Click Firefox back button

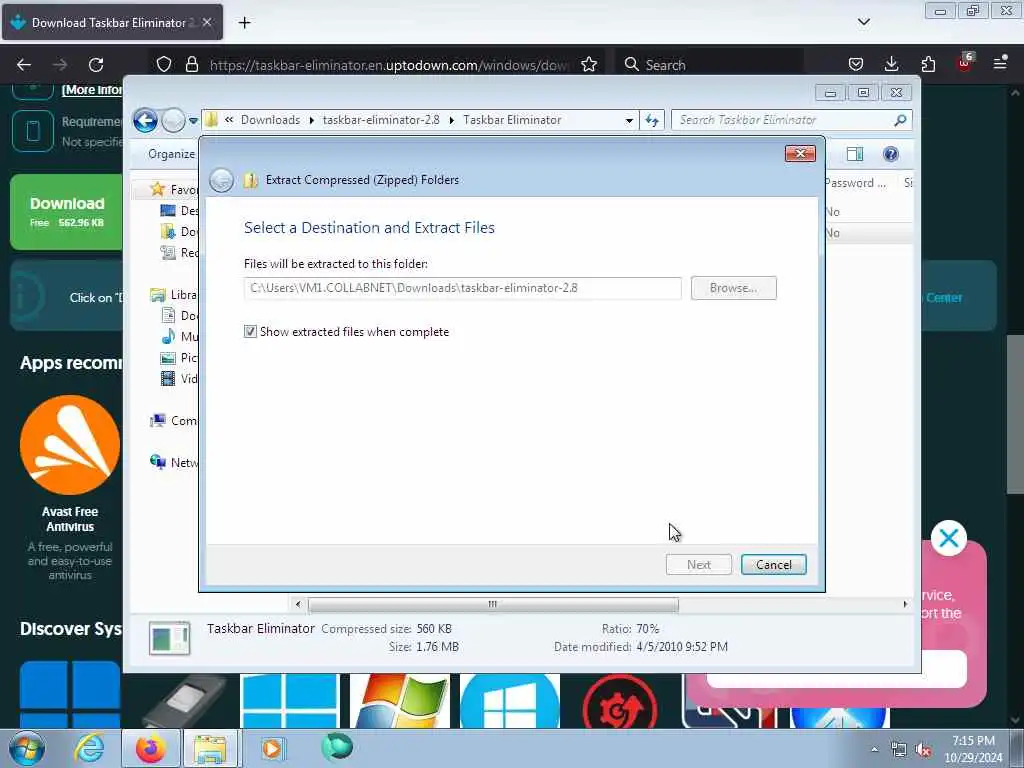tap(24, 65)
